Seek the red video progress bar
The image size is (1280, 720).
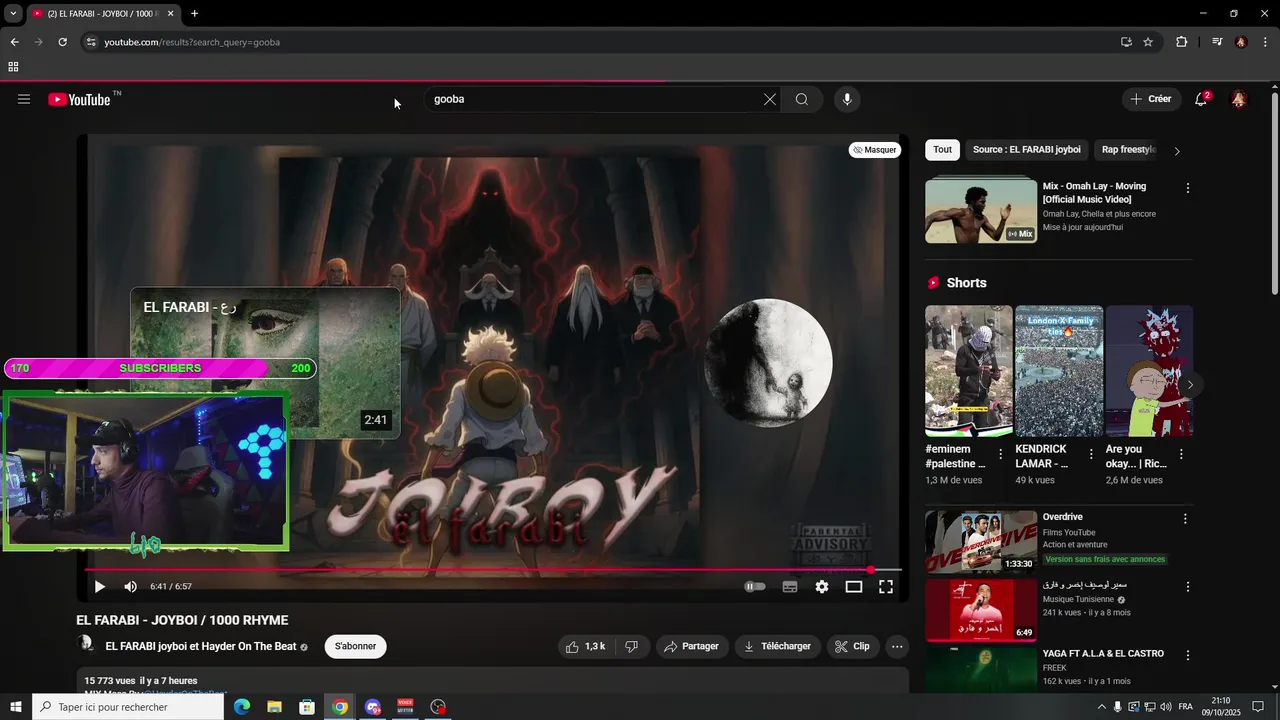pos(493,570)
